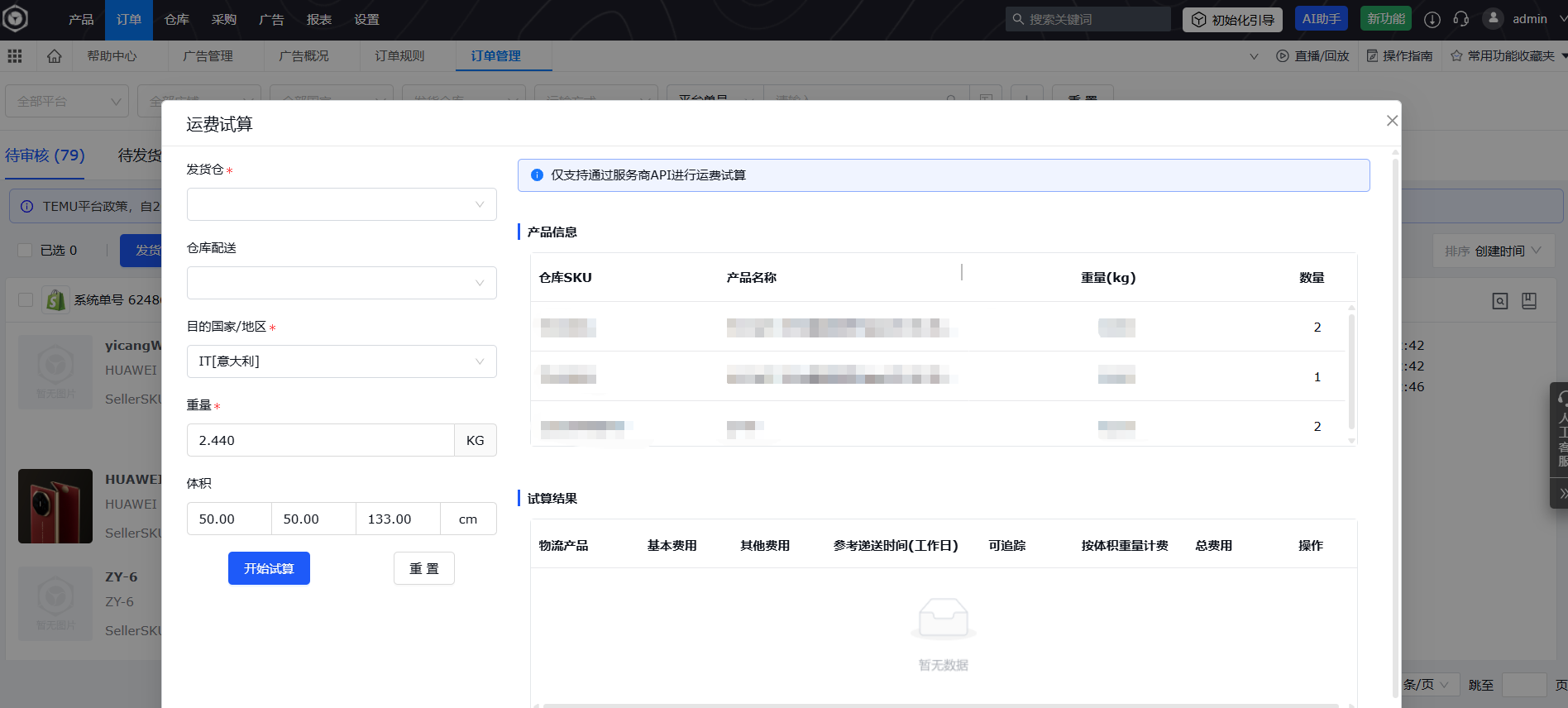Viewport: 1568px width, 708px height.
Task: Close the 运费试算 dialog
Action: pyautogui.click(x=1392, y=121)
